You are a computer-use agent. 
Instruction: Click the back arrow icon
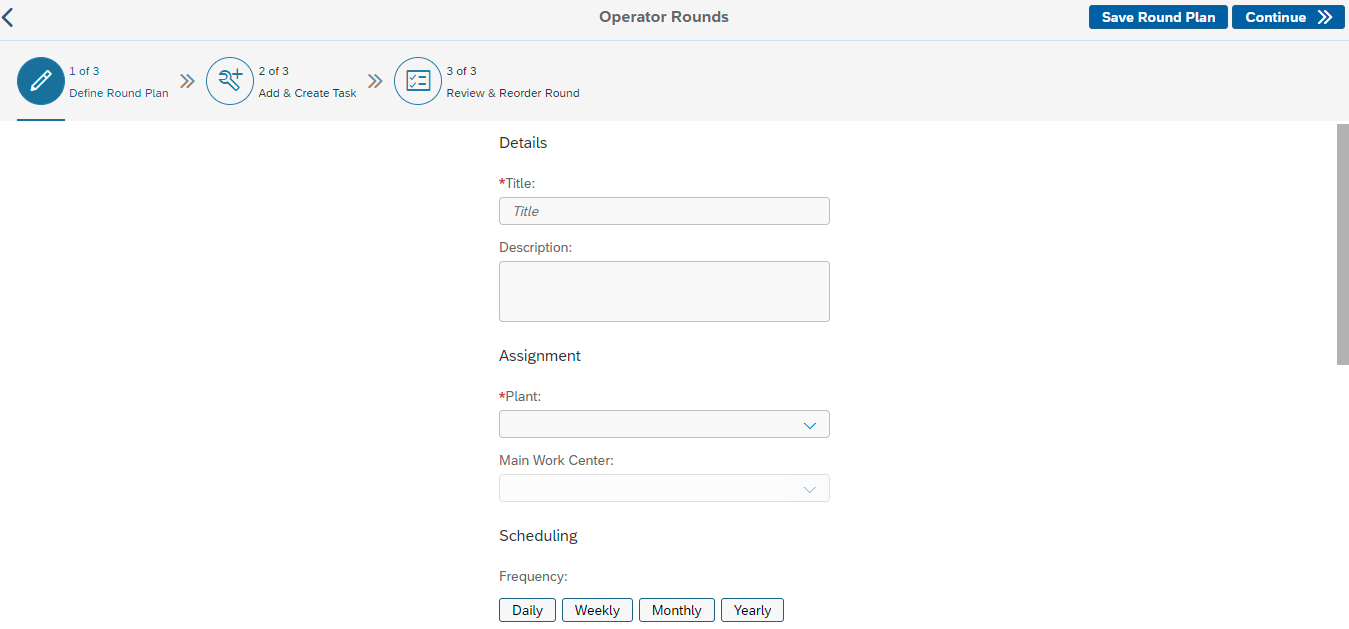coord(9,17)
